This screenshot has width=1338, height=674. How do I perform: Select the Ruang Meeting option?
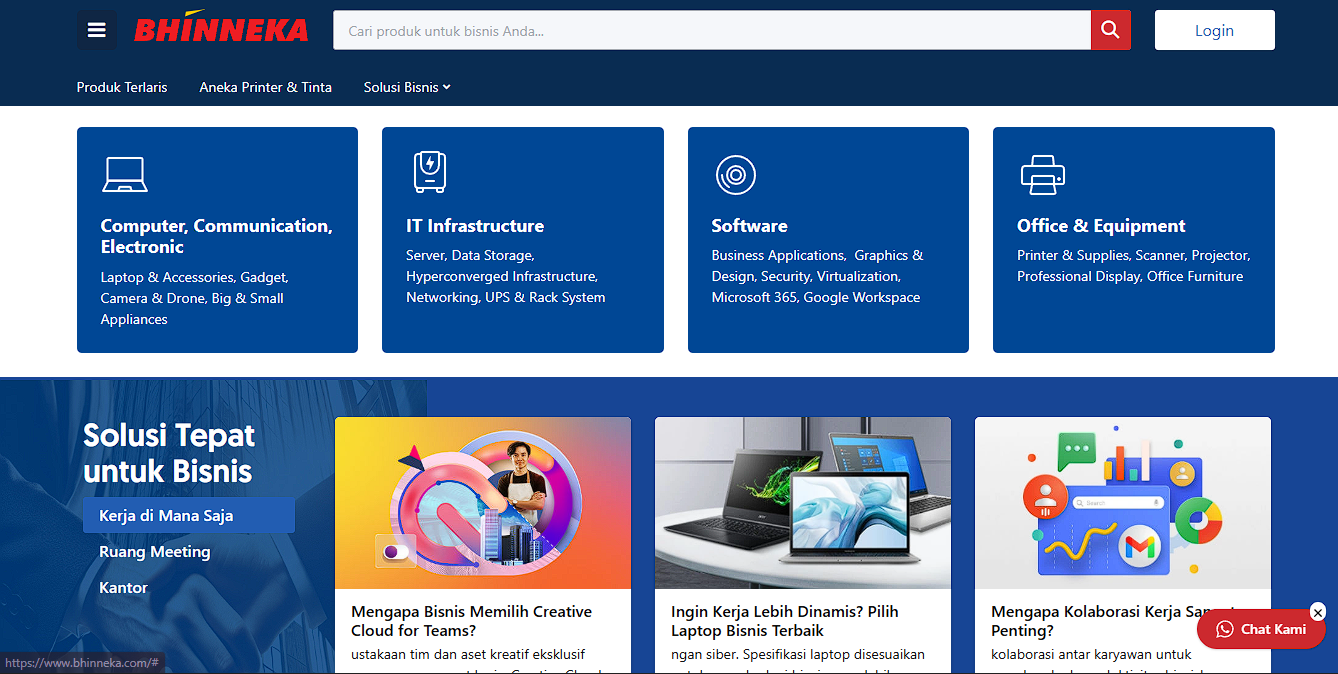pyautogui.click(x=154, y=551)
